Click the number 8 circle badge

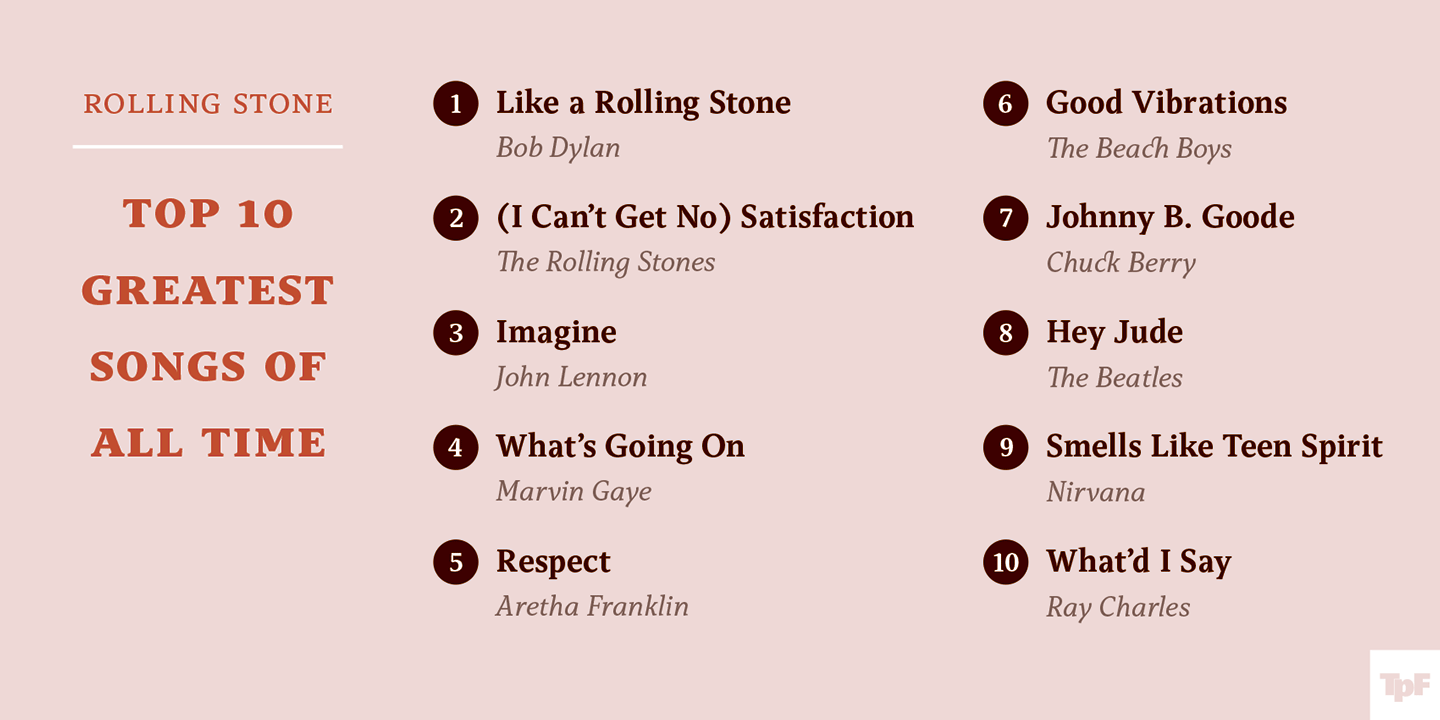tap(1006, 333)
